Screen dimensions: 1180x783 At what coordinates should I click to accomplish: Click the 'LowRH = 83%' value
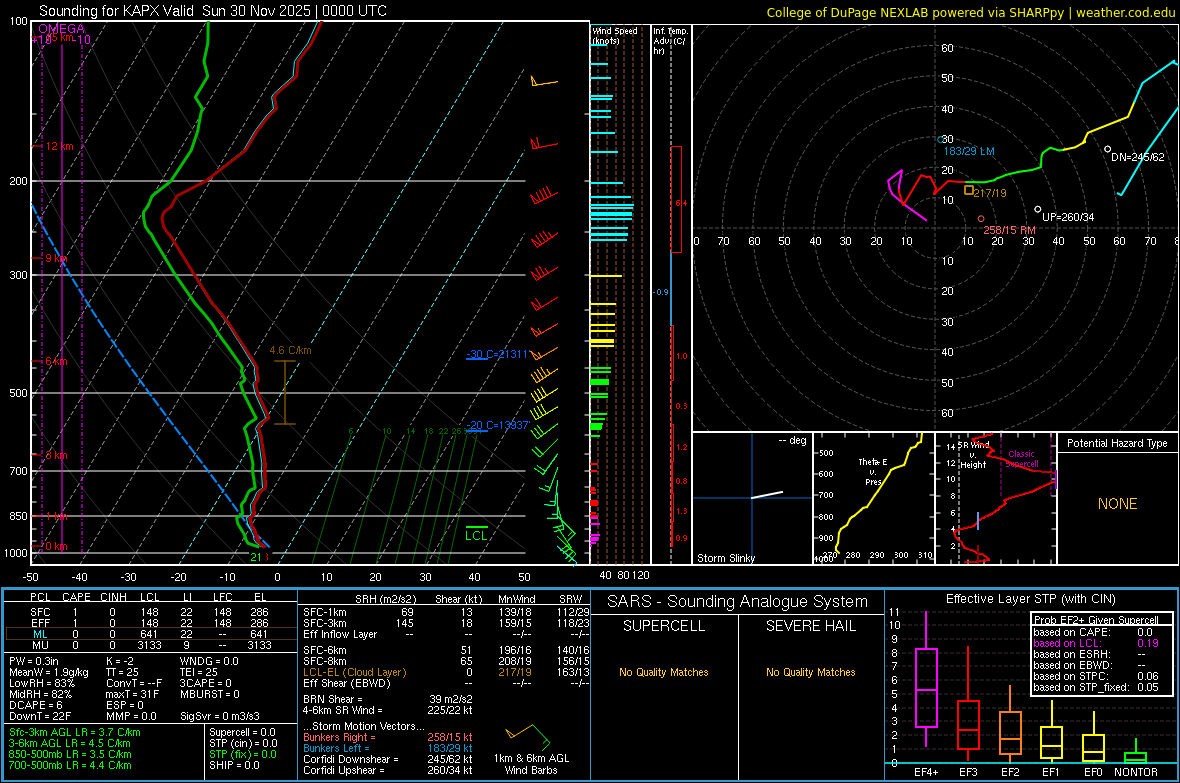click(41, 683)
